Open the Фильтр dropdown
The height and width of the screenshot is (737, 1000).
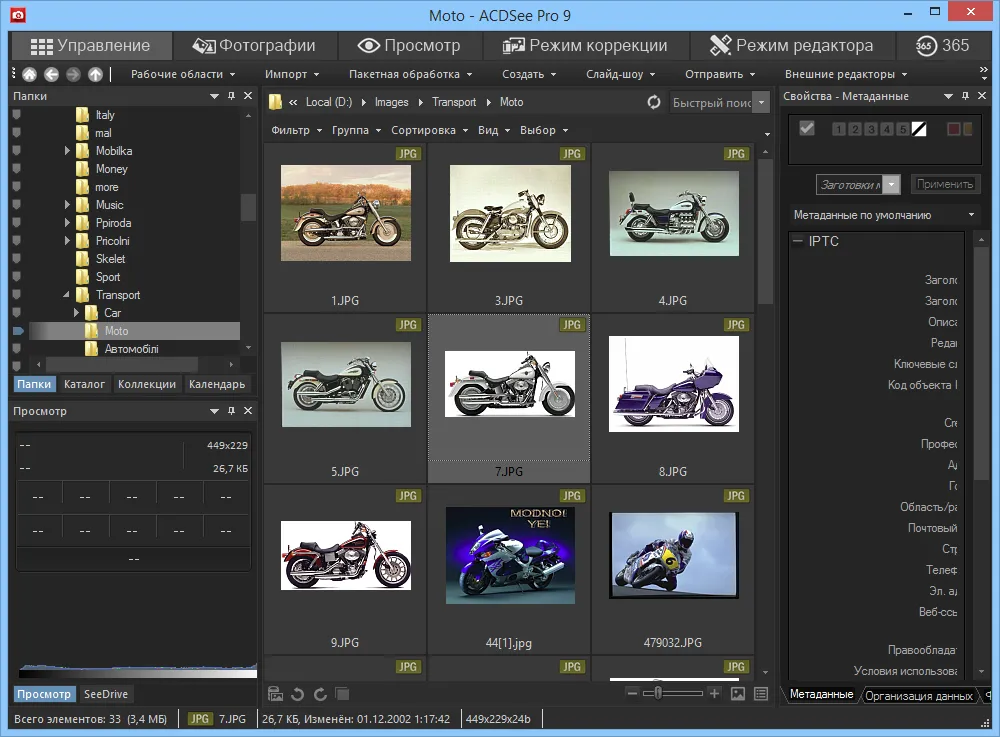coord(297,130)
